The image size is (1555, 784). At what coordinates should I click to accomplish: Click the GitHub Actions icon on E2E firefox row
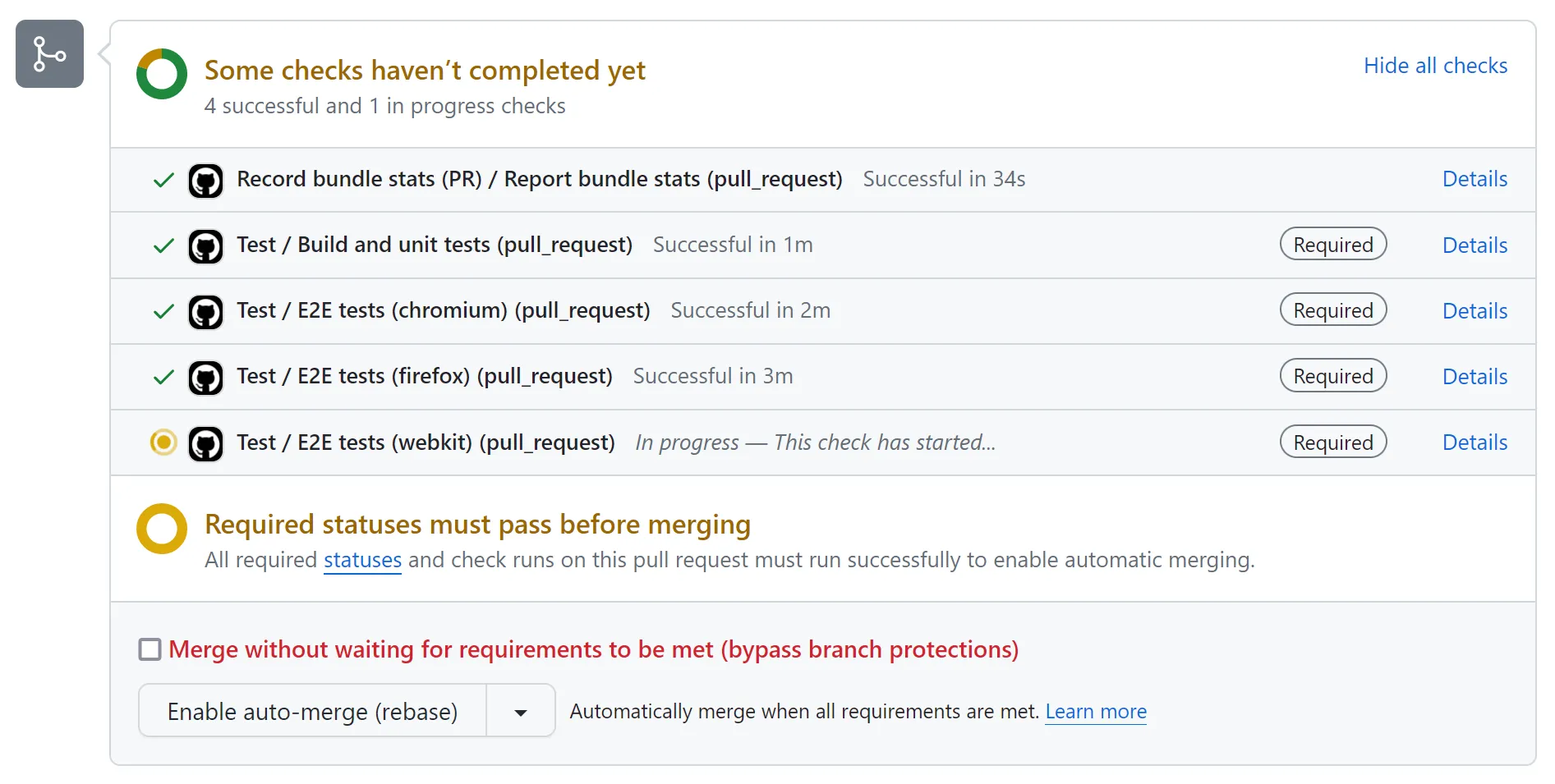tap(206, 377)
